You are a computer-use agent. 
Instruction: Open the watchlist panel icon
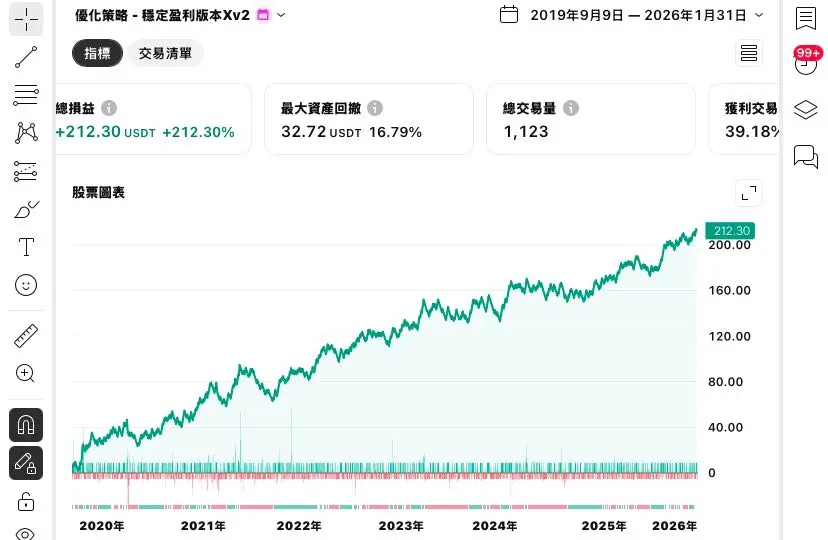(x=806, y=18)
